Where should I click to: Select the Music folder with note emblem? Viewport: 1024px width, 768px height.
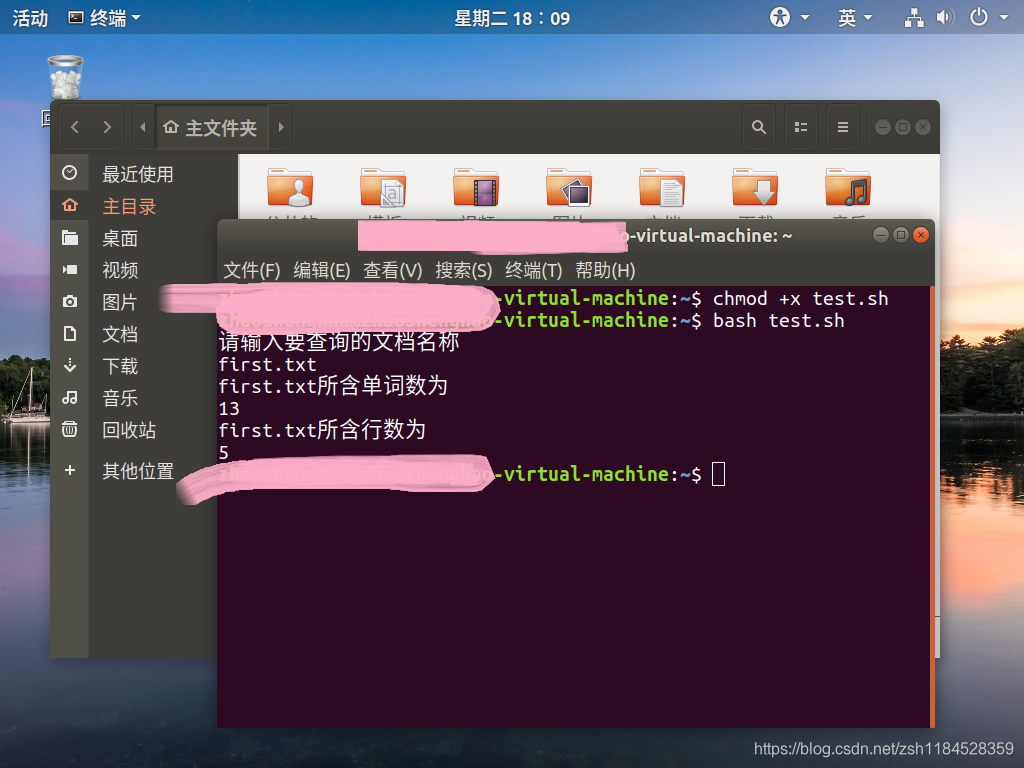click(x=848, y=187)
